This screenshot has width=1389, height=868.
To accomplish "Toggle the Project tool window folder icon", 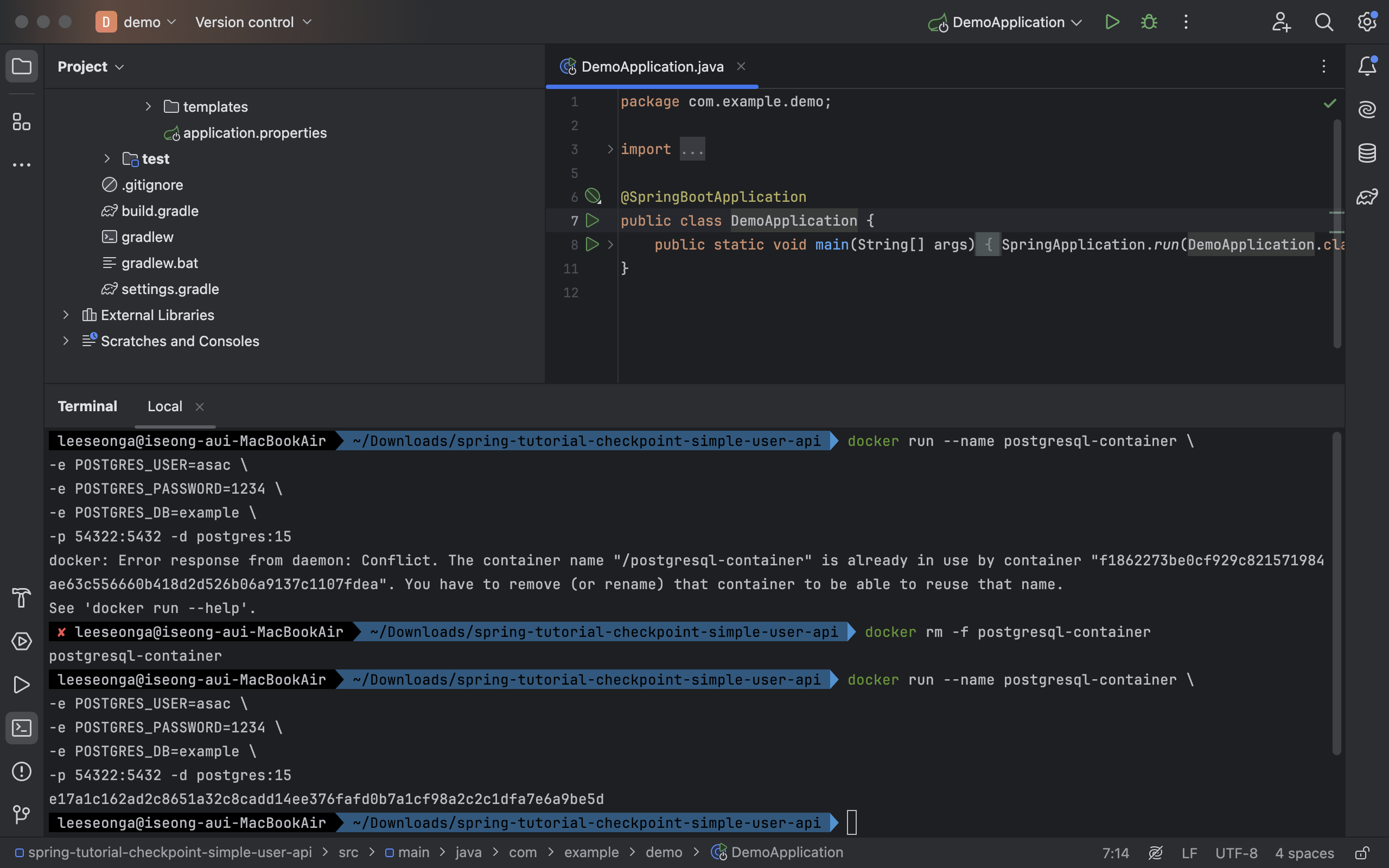I will 21,67.
